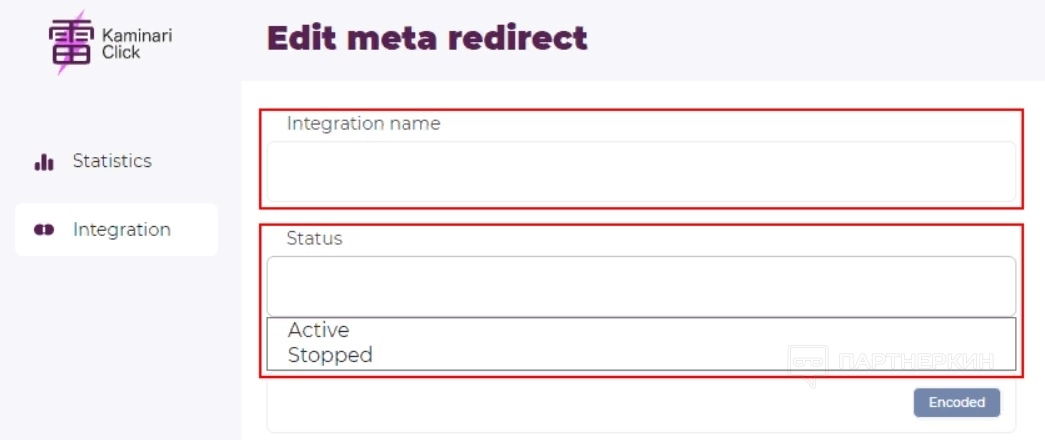
Task: Click the Statistics bar chart icon
Action: 43,162
